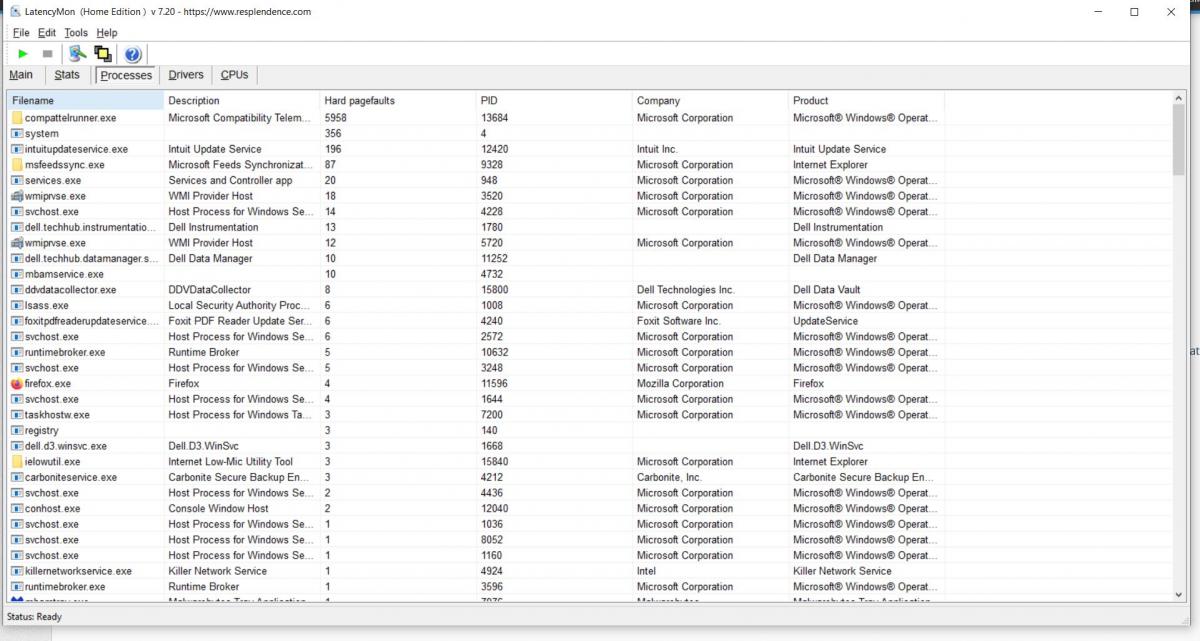
Task: Click 'Local Security Authority Proc...' description
Action: 241,306
